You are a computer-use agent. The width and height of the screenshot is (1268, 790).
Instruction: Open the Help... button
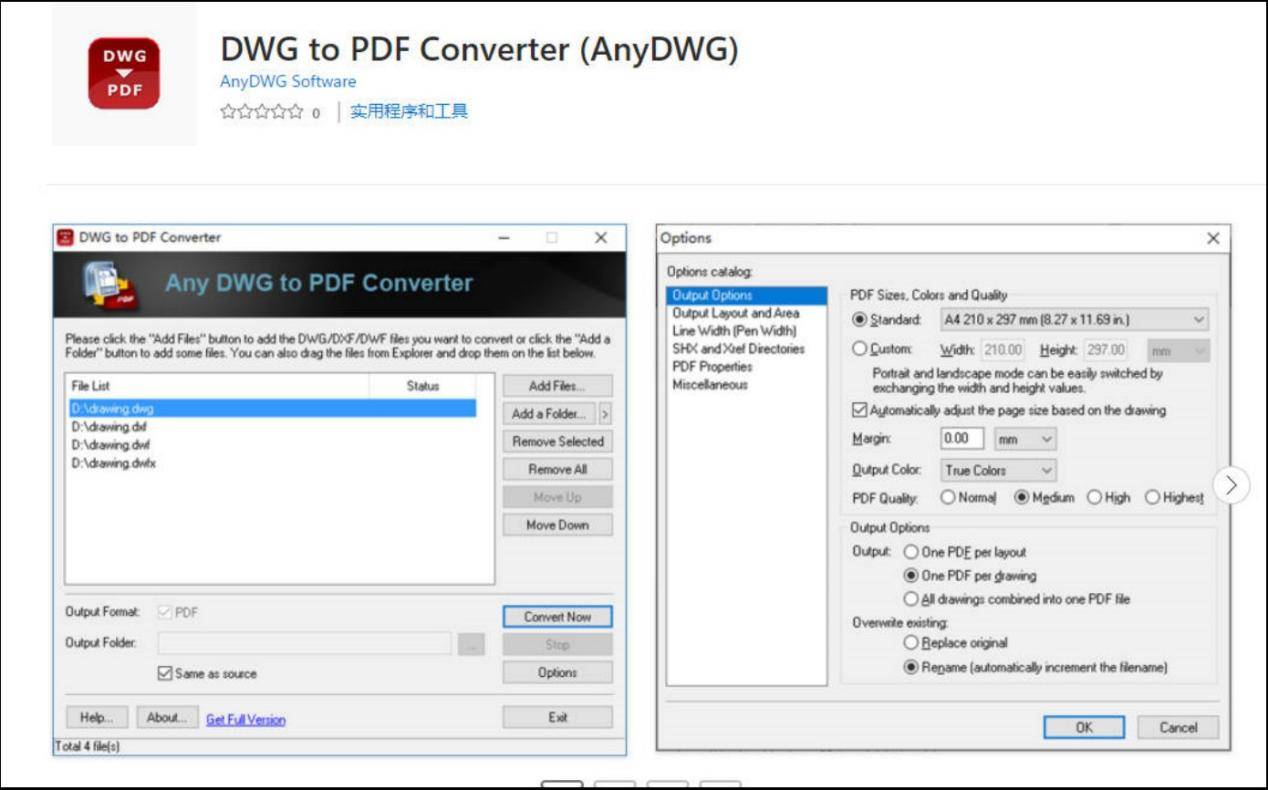tap(97, 717)
